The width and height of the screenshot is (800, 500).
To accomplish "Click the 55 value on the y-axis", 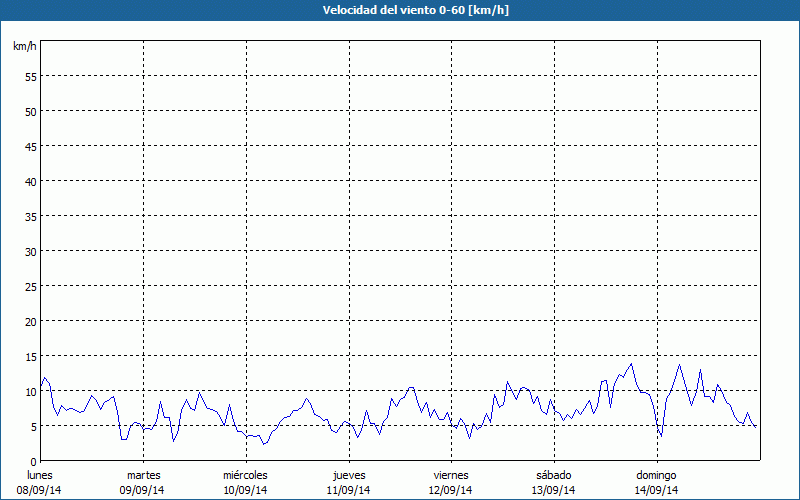I will coord(30,77).
